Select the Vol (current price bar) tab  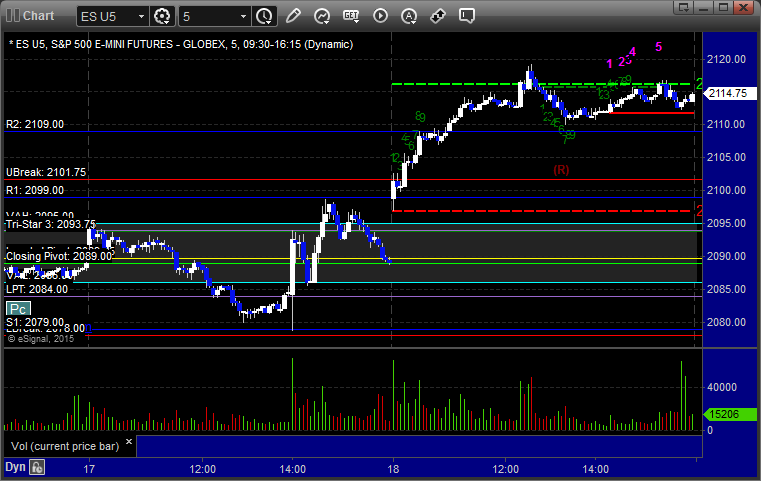[65, 446]
